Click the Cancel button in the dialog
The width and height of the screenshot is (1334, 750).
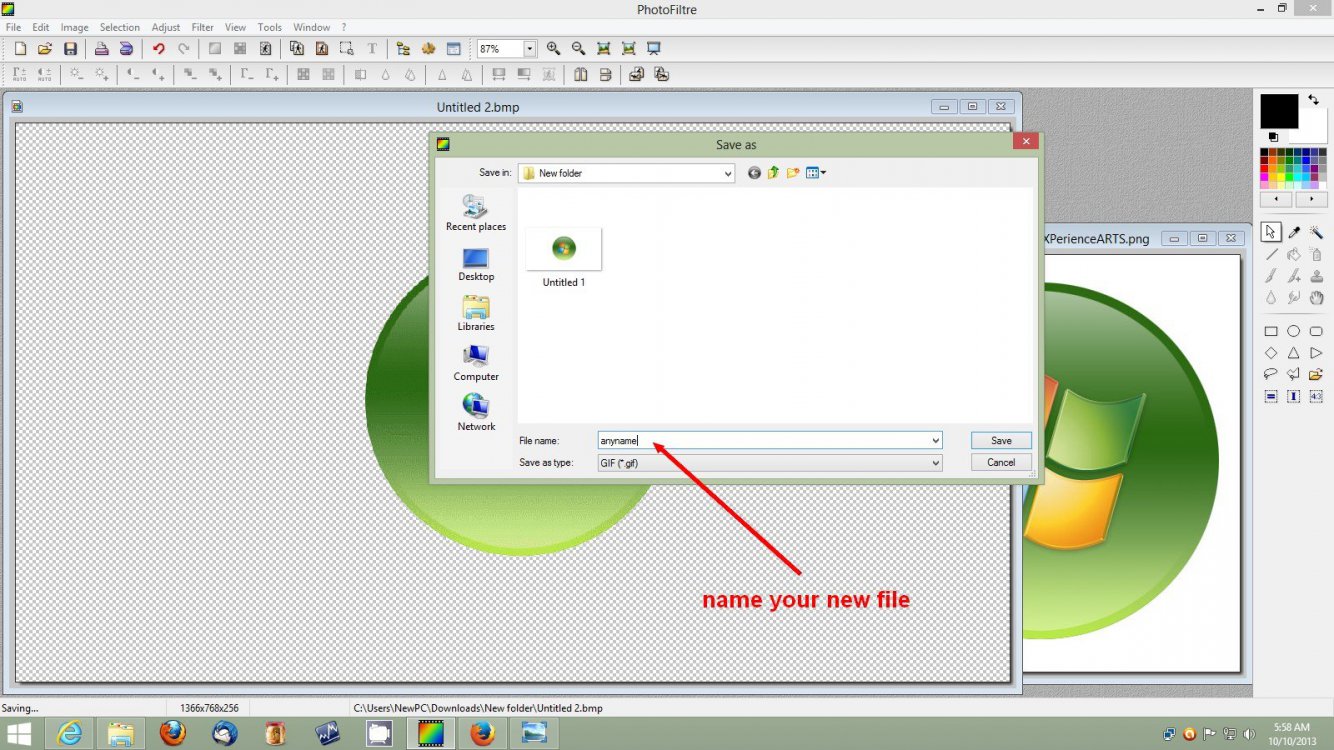click(1001, 462)
